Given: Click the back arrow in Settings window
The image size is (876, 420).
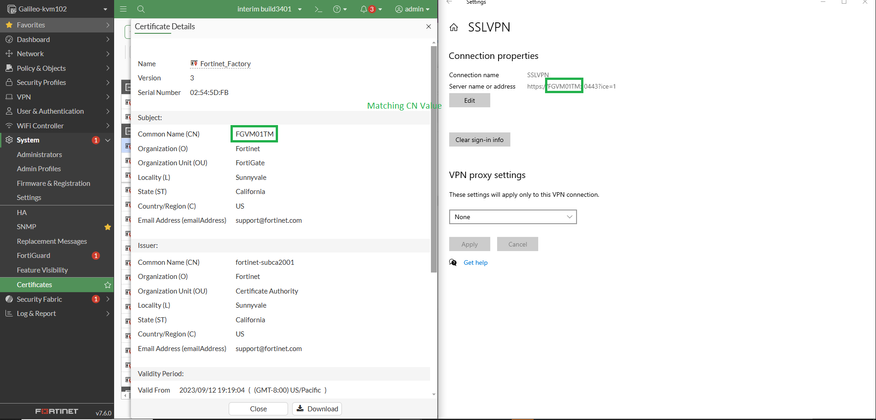Looking at the screenshot, I should tap(450, 2).
